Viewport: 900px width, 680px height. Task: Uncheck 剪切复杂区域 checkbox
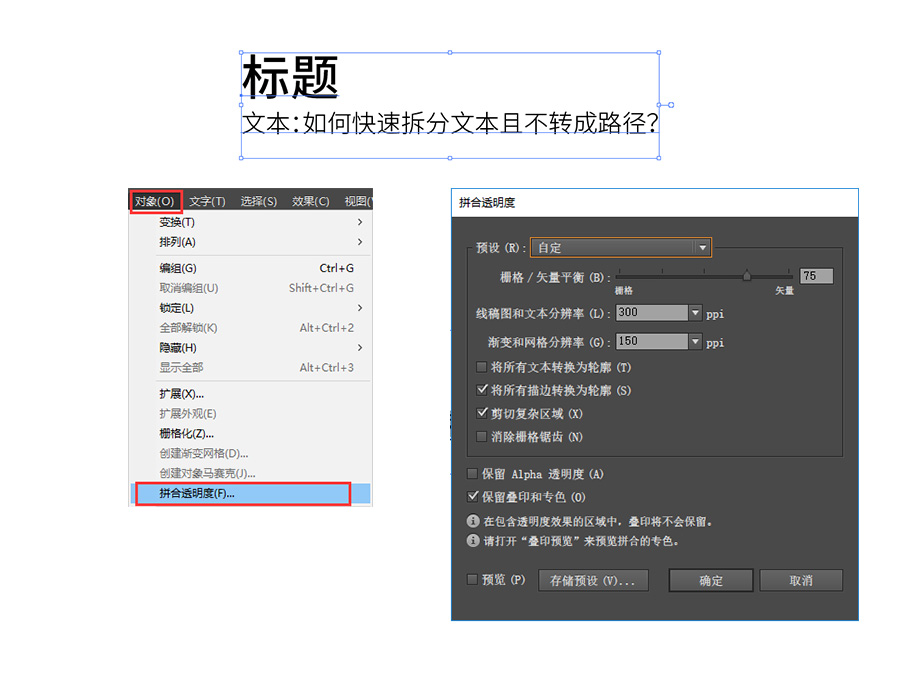(x=482, y=413)
